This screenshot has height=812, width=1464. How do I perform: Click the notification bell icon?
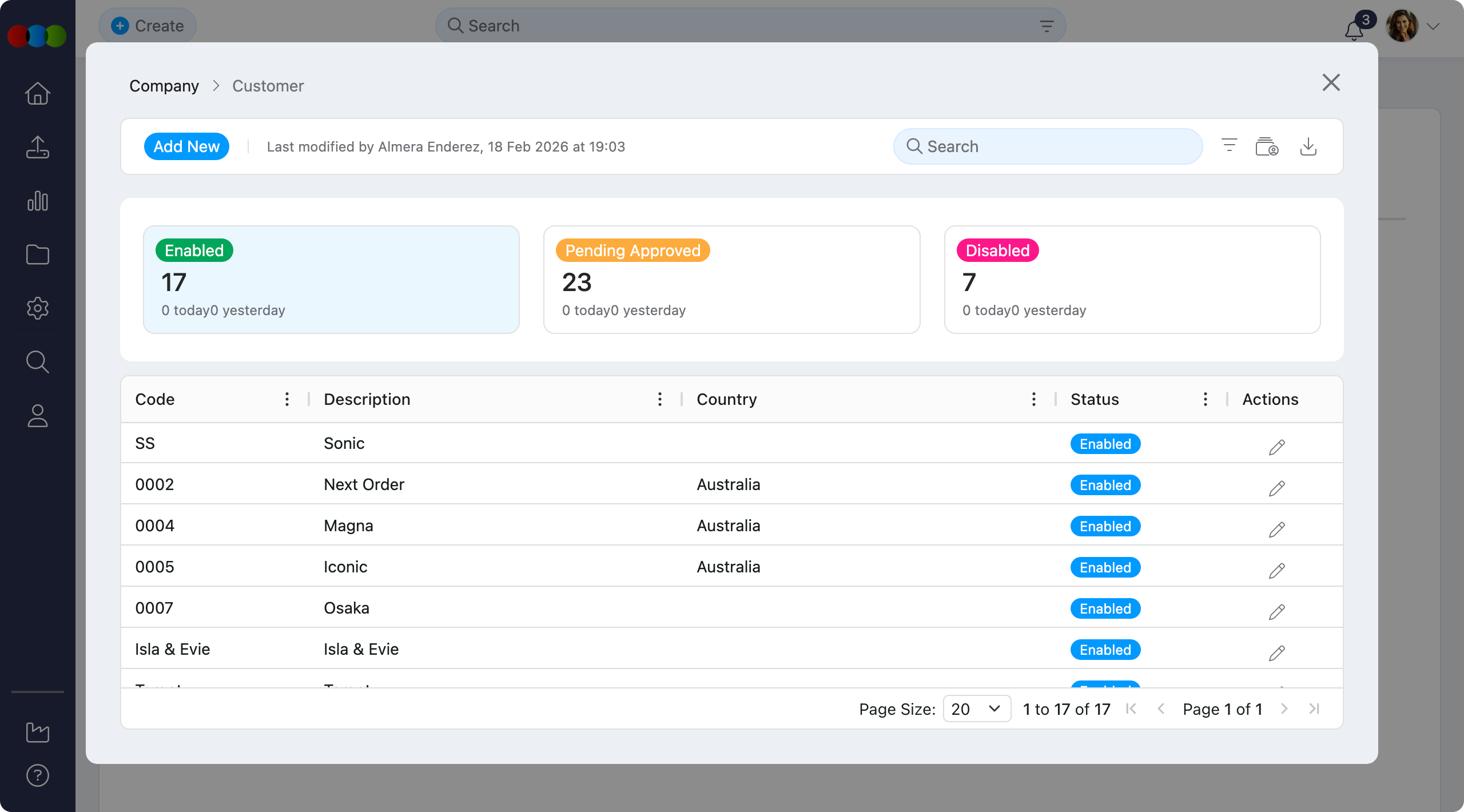coord(1354,30)
